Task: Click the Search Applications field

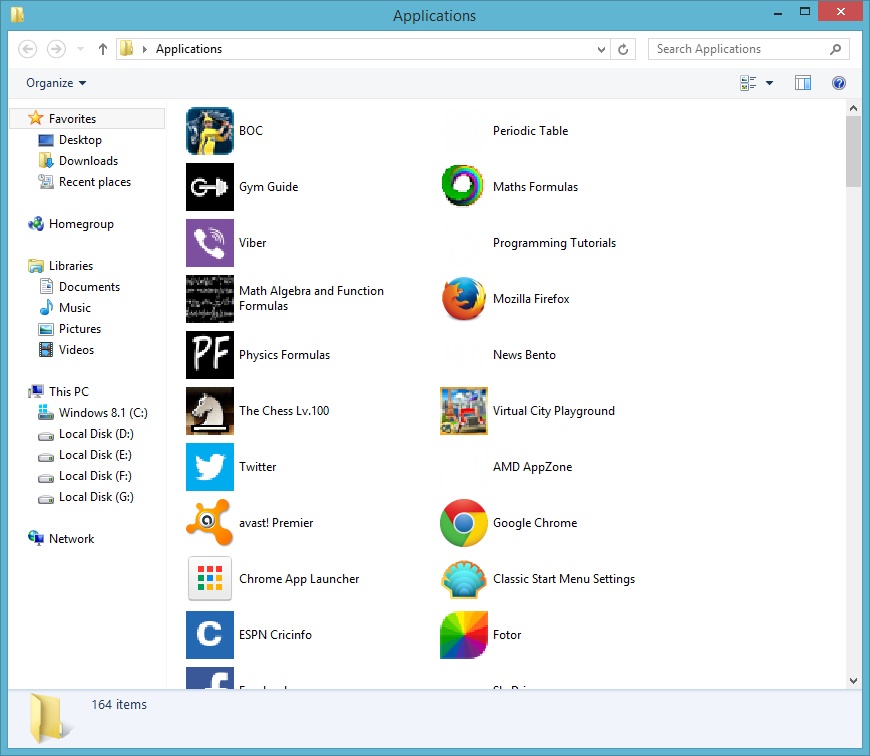Action: point(748,49)
